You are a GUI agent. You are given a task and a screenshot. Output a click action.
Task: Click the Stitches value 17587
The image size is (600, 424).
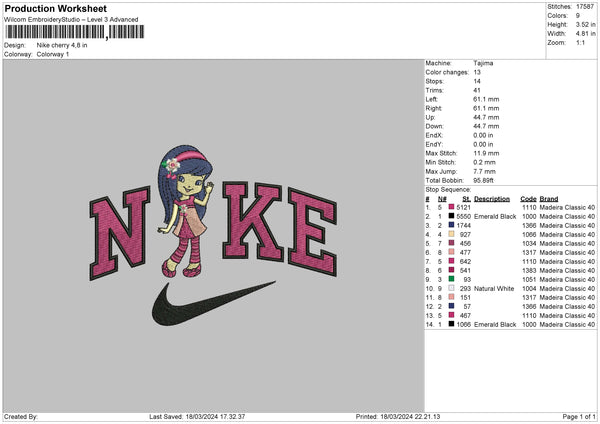click(x=585, y=7)
